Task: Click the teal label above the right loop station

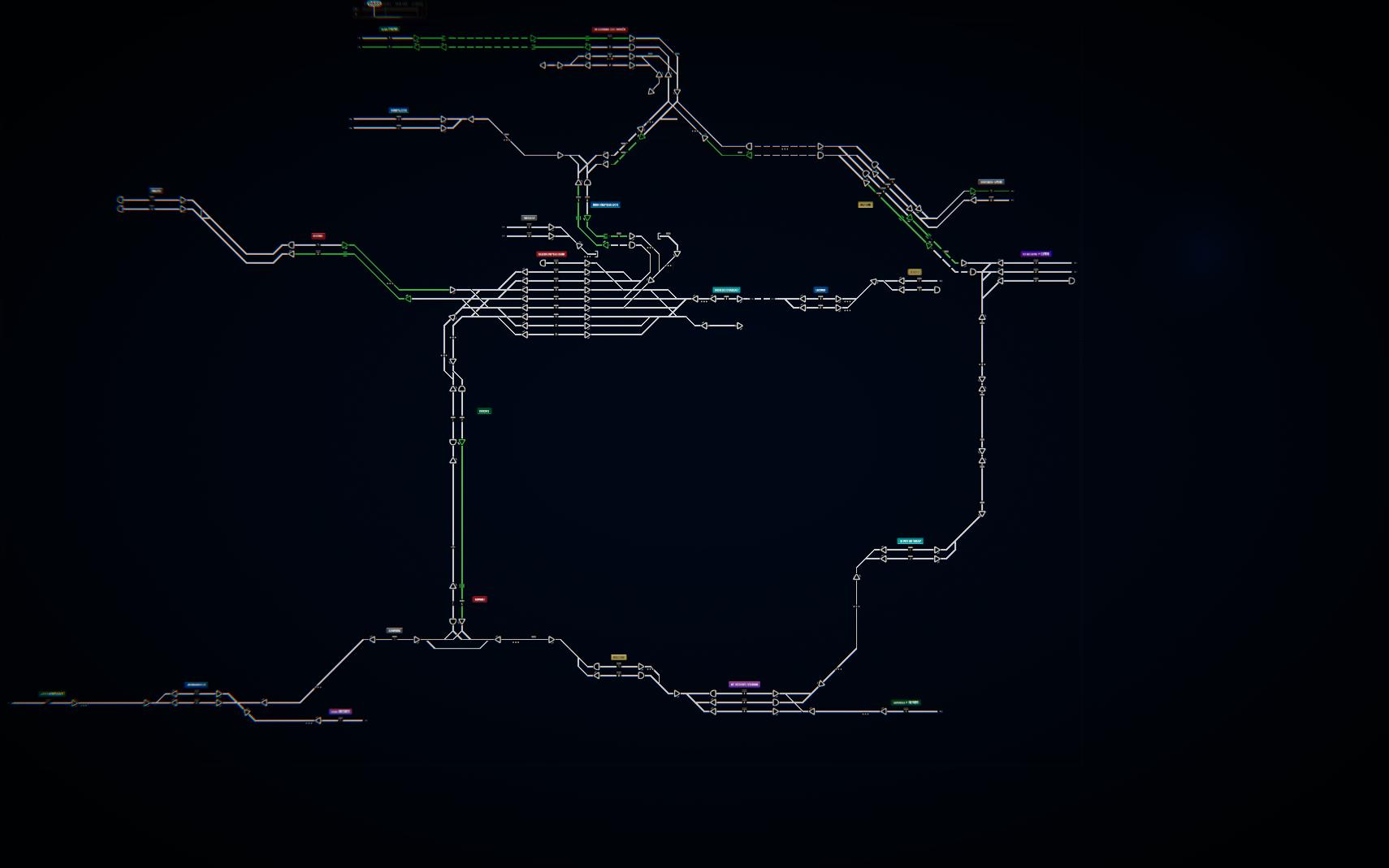Action: point(910,541)
